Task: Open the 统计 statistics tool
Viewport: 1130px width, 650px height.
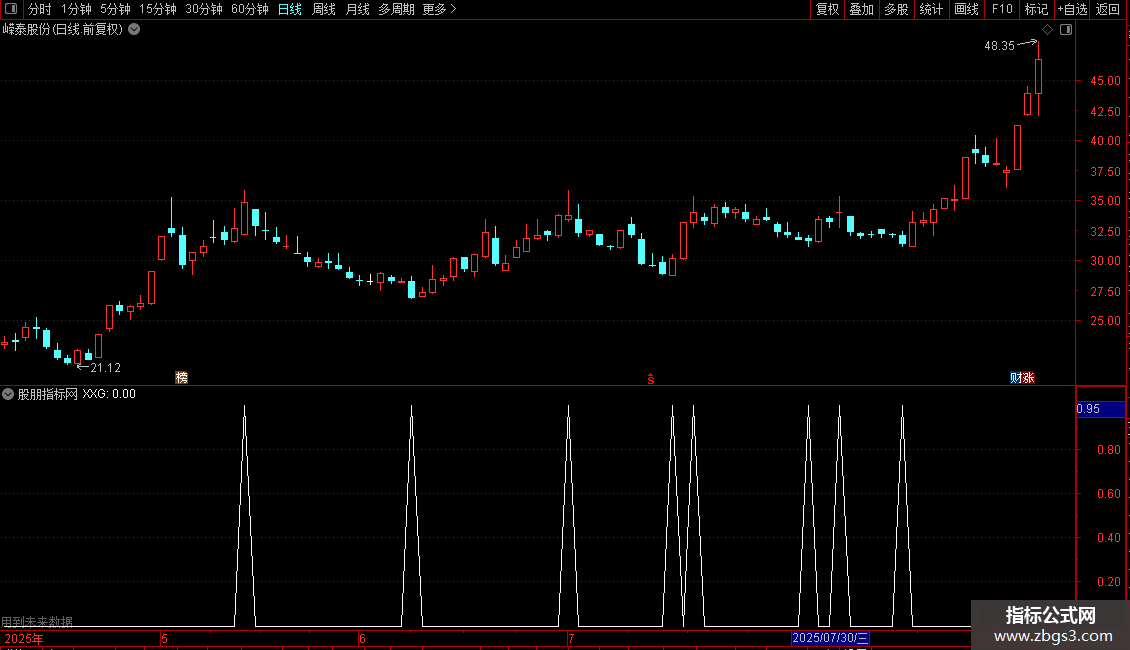Action: tap(930, 9)
